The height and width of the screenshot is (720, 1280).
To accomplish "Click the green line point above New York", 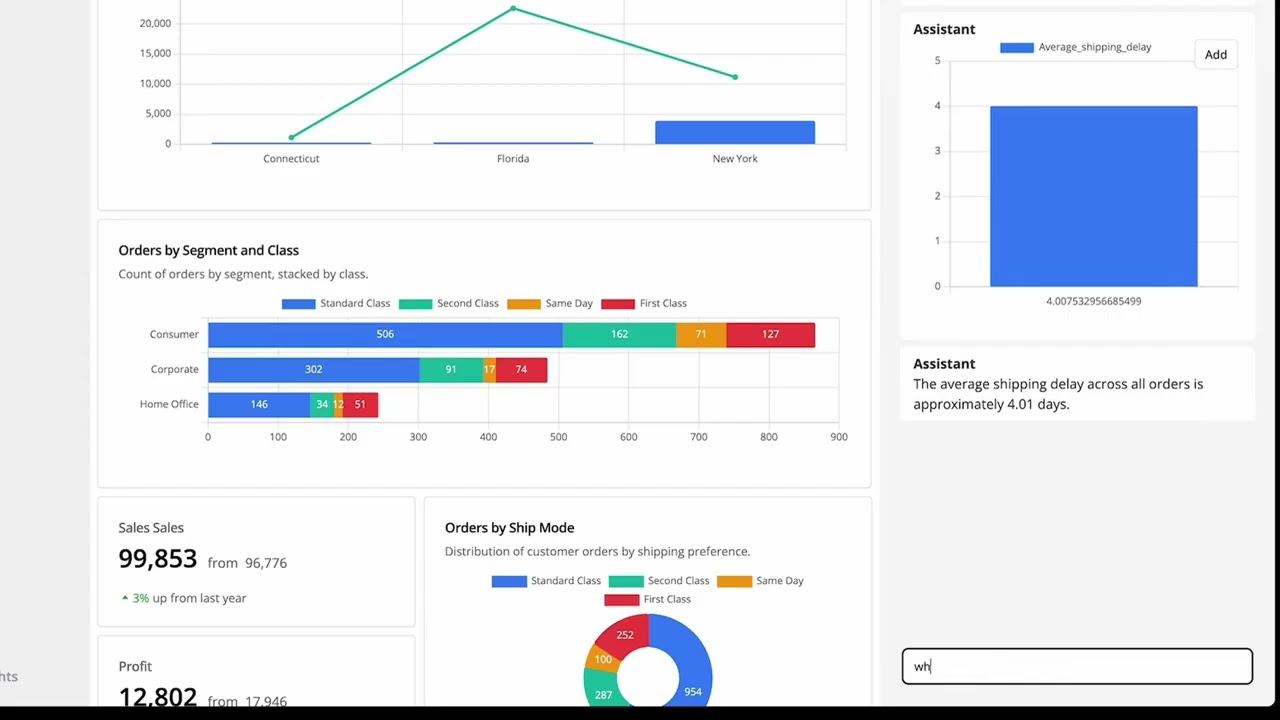I will (x=735, y=77).
